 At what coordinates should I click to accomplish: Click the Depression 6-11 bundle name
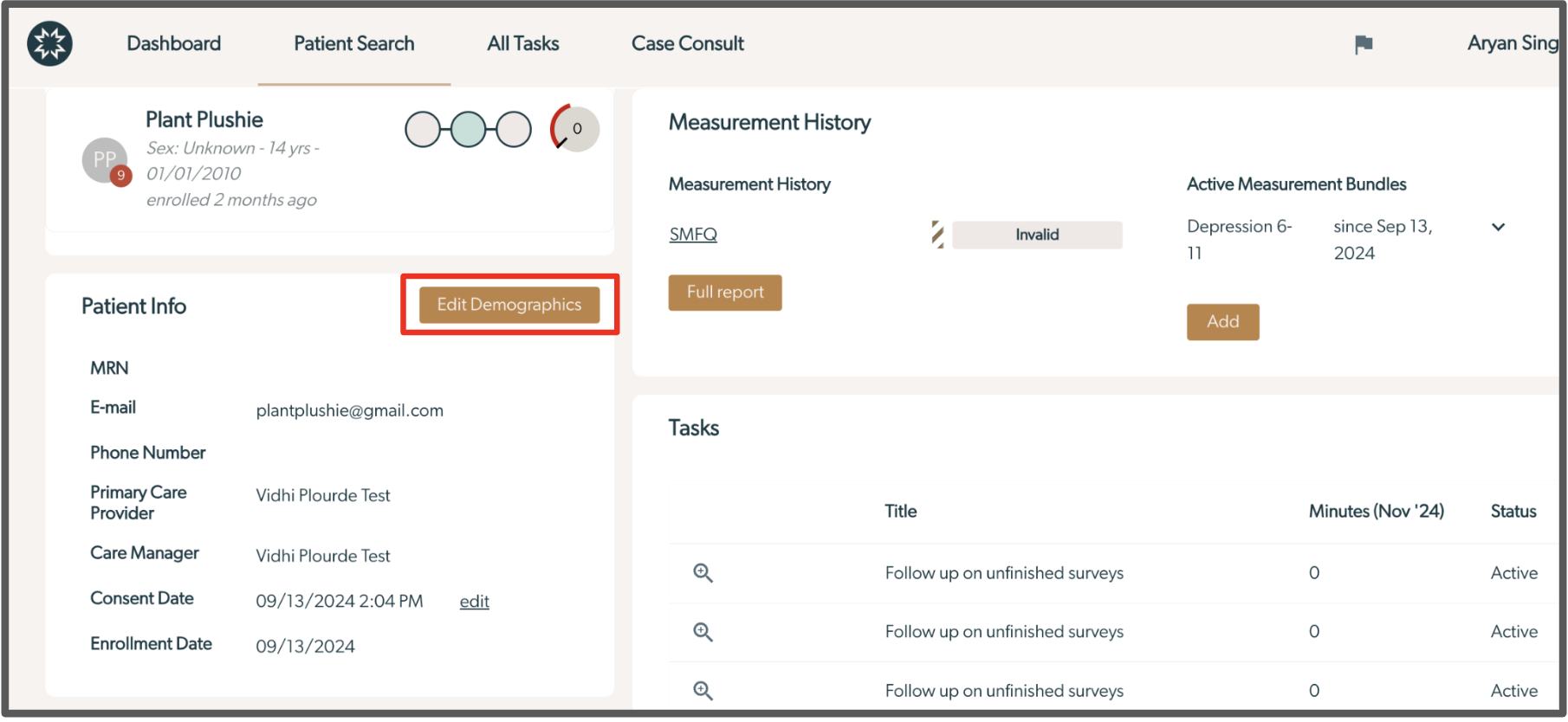click(1239, 240)
